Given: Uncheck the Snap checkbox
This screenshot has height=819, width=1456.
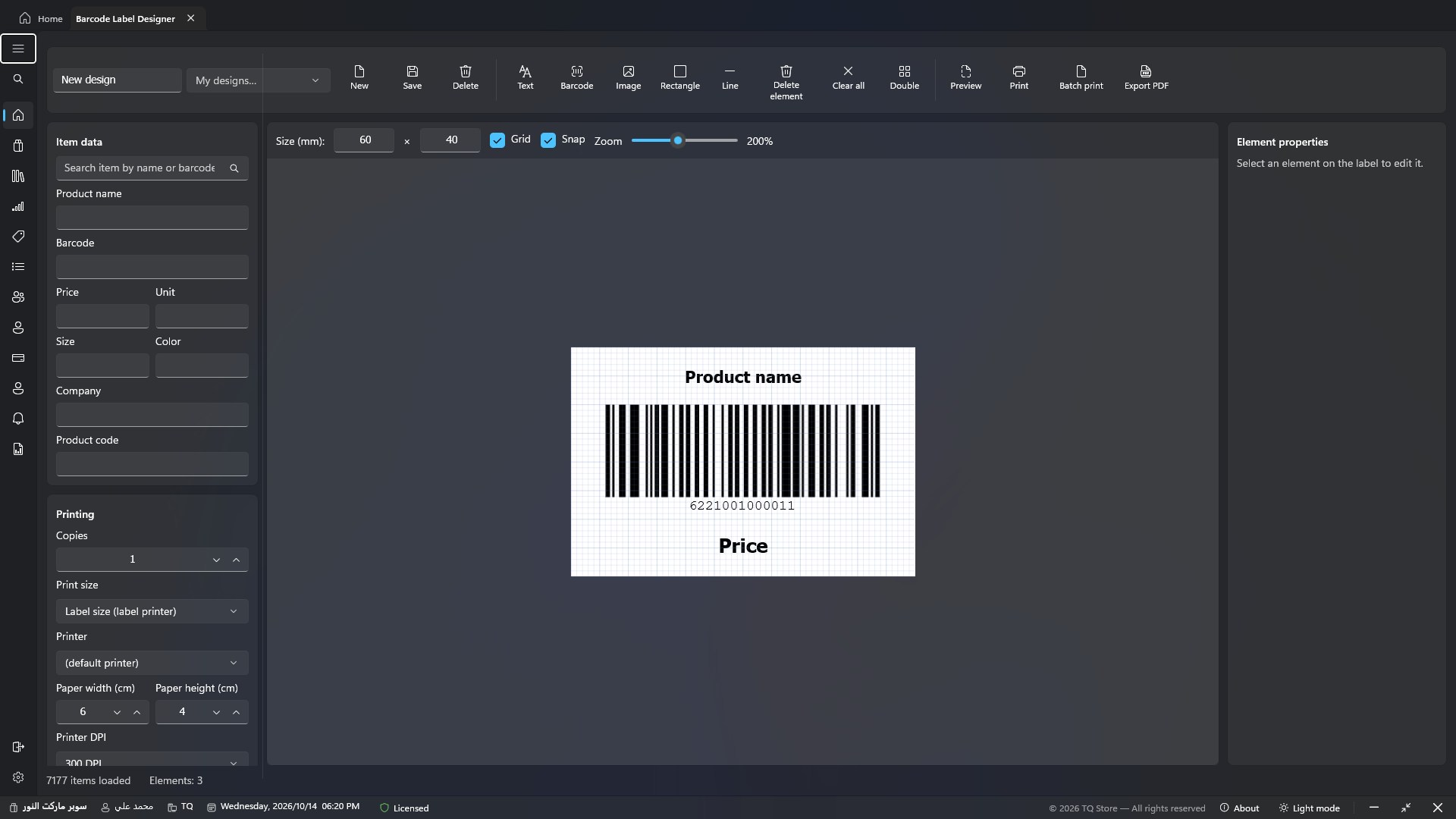Looking at the screenshot, I should [548, 140].
